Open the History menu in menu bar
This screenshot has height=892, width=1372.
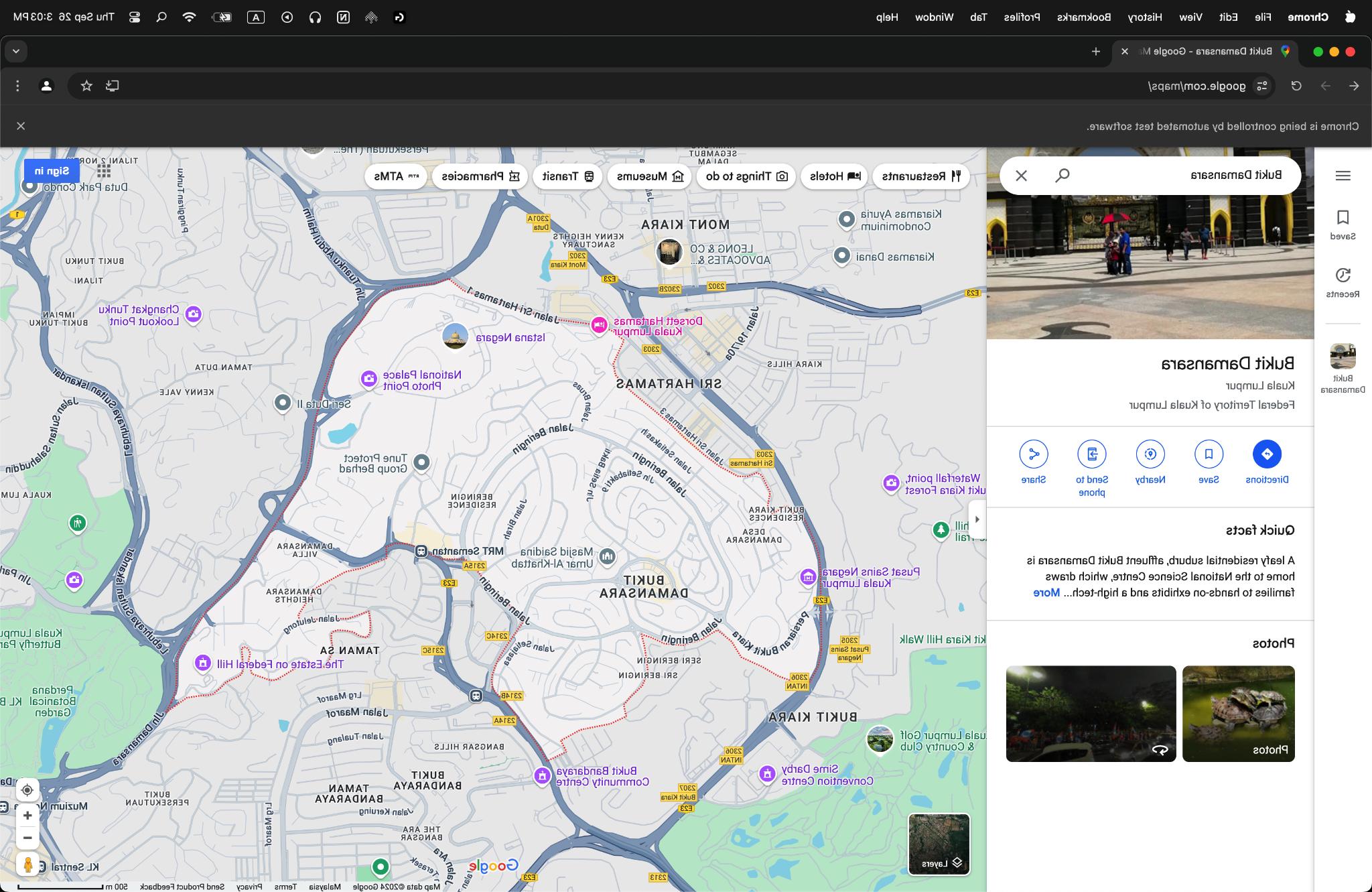click(1145, 17)
